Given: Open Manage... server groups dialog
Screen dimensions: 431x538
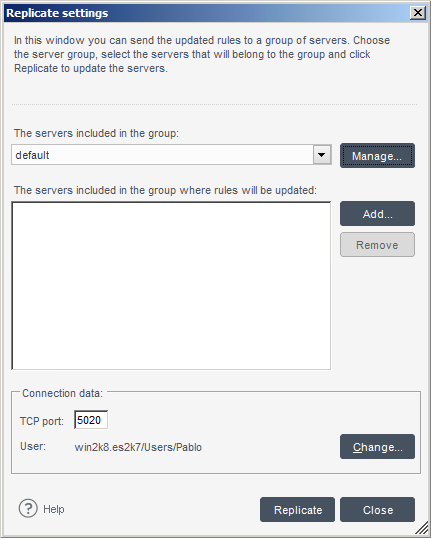Looking at the screenshot, I should click(x=377, y=156).
